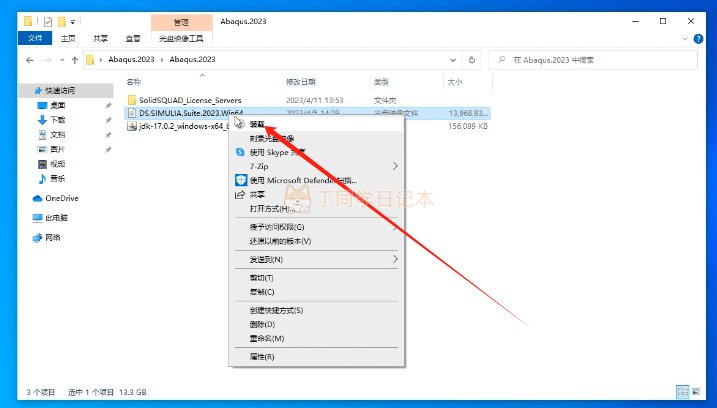Click the address bar folder icon

(x=90, y=59)
